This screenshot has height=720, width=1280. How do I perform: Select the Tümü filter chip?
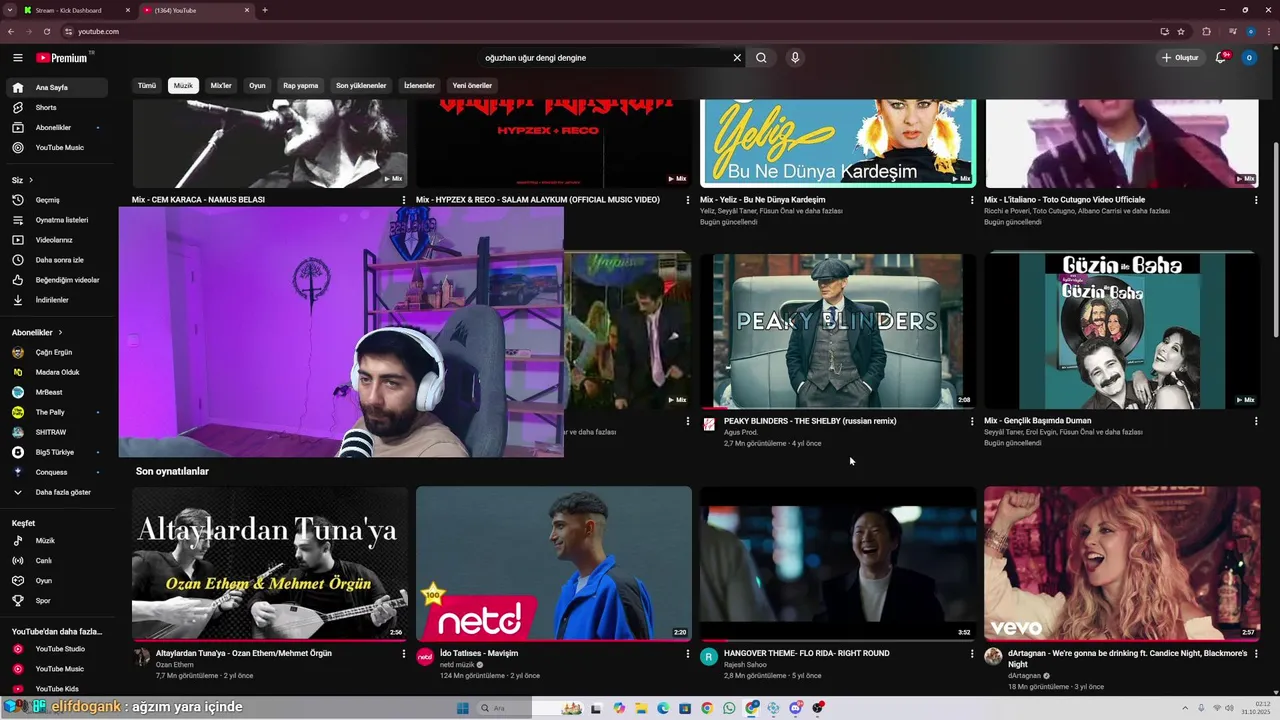pos(147,86)
